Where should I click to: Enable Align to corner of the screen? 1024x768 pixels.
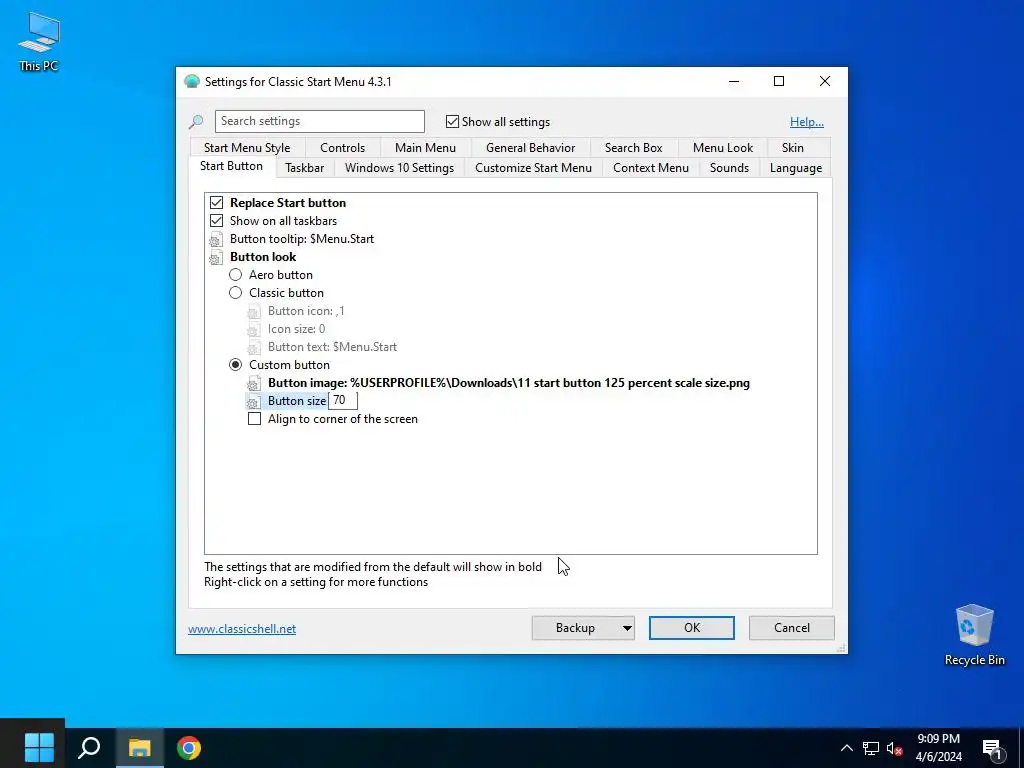254,419
